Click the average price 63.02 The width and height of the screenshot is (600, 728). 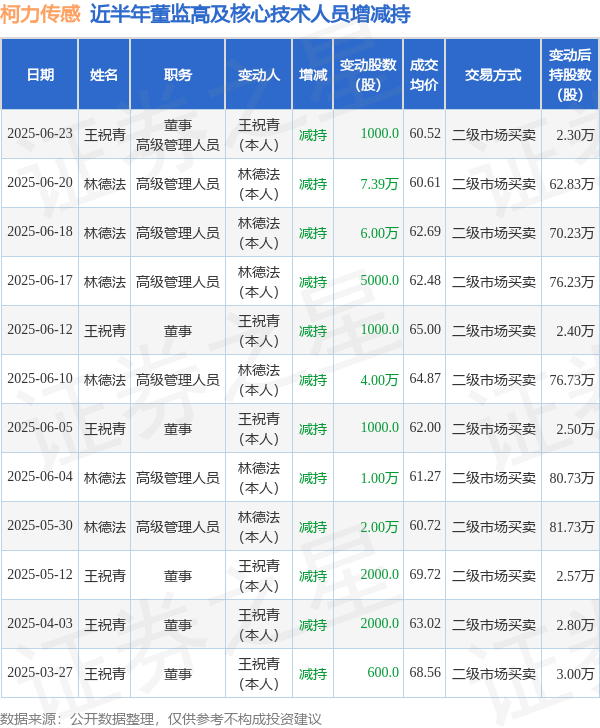(424, 623)
